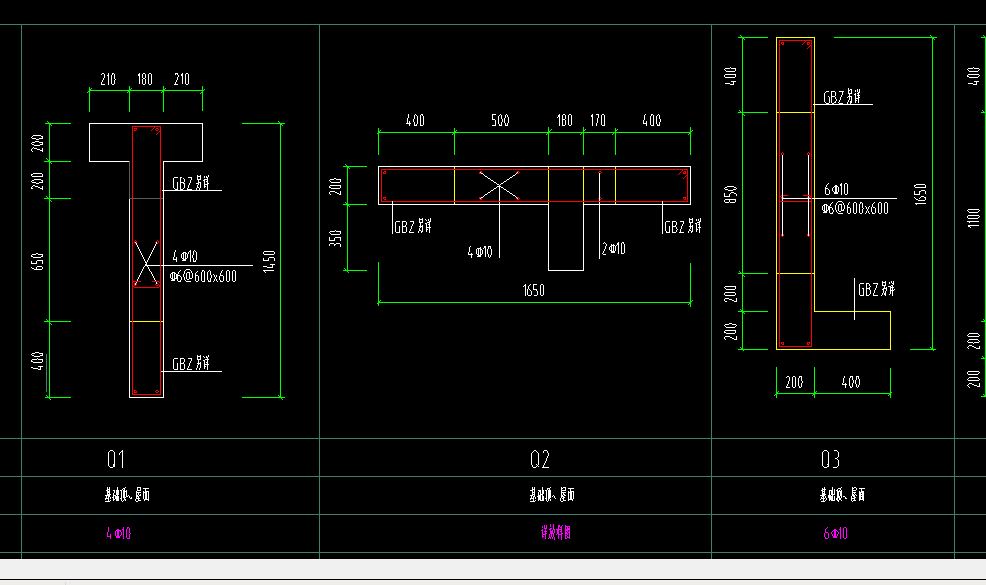Click the lower GBZ label in Q1
986x585 pixels.
191,364
